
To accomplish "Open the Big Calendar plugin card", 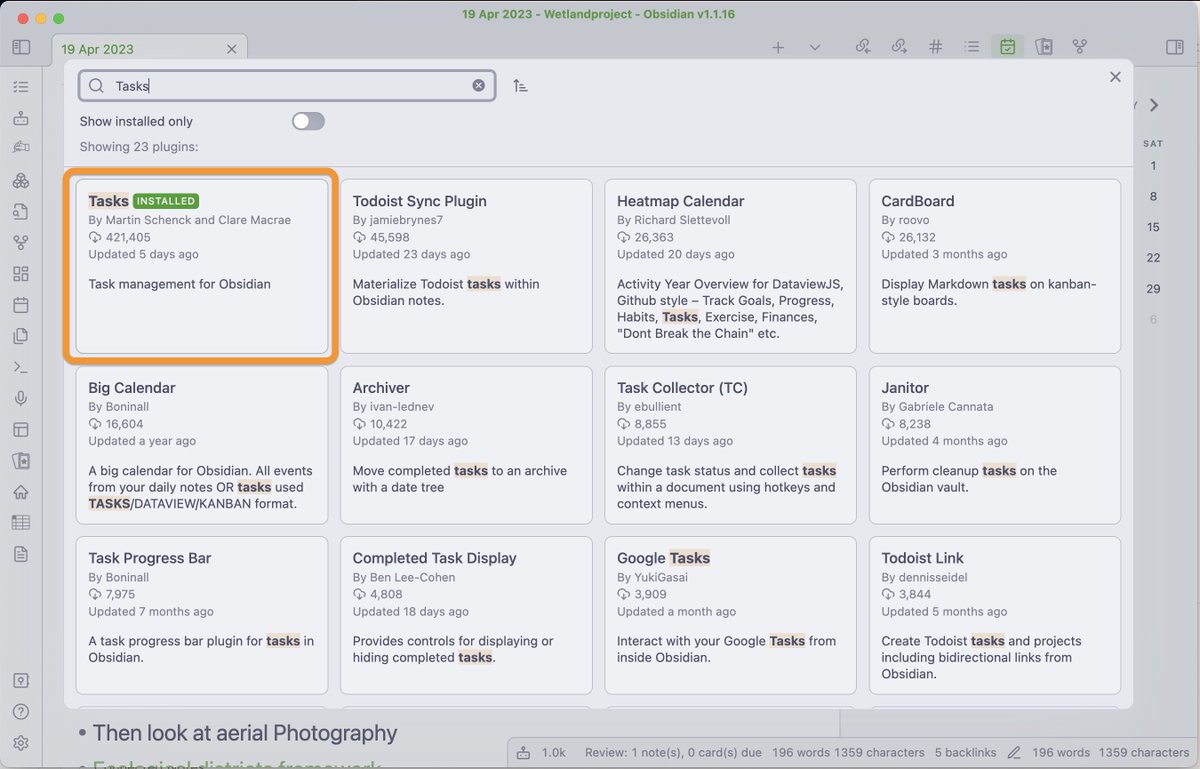I will click(x=202, y=445).
